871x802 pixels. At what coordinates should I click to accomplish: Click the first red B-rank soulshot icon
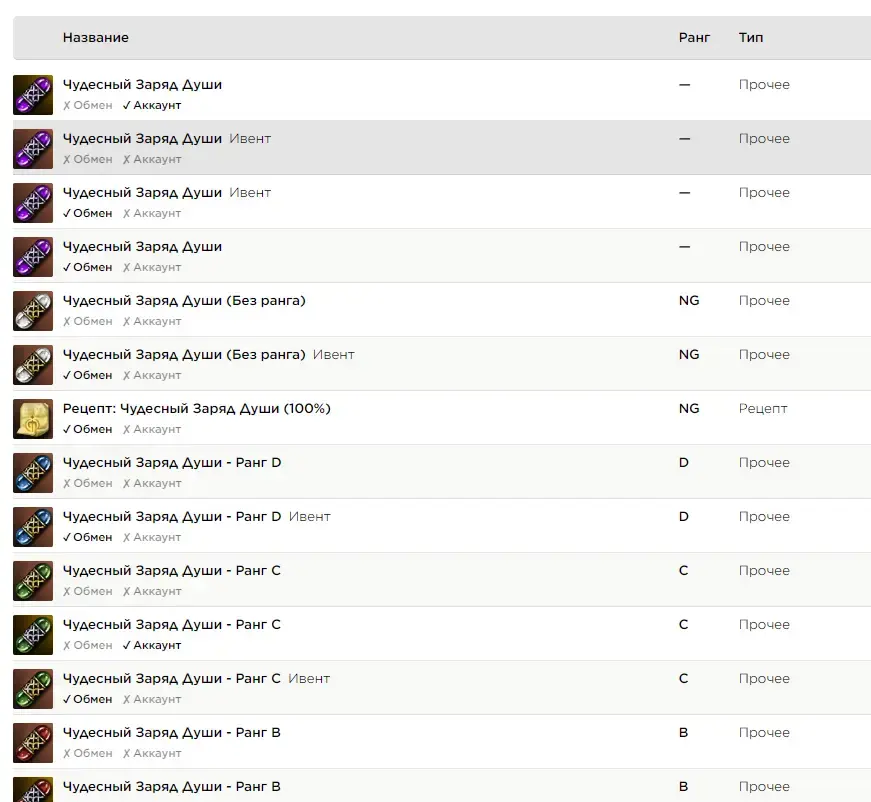(x=33, y=743)
